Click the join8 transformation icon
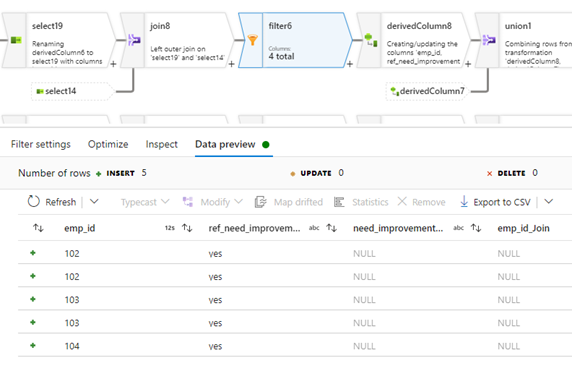 pyautogui.click(x=134, y=39)
